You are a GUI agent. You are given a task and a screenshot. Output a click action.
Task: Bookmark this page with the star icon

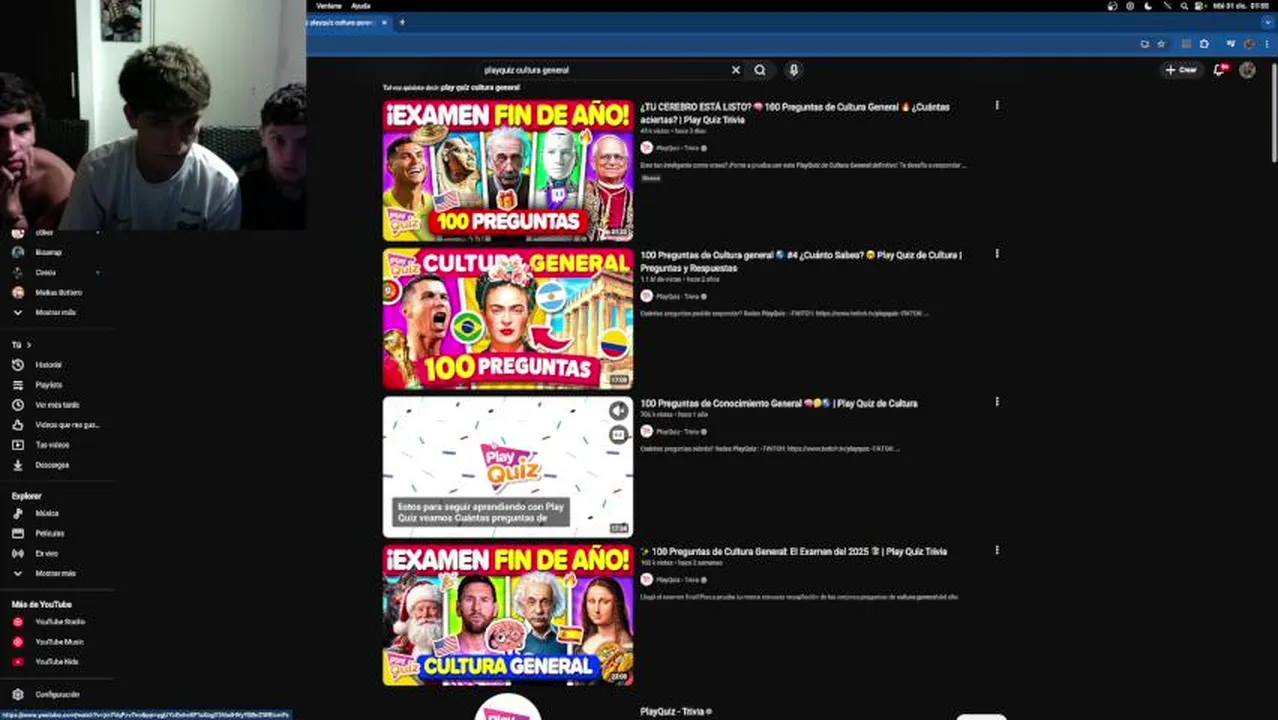(1161, 44)
